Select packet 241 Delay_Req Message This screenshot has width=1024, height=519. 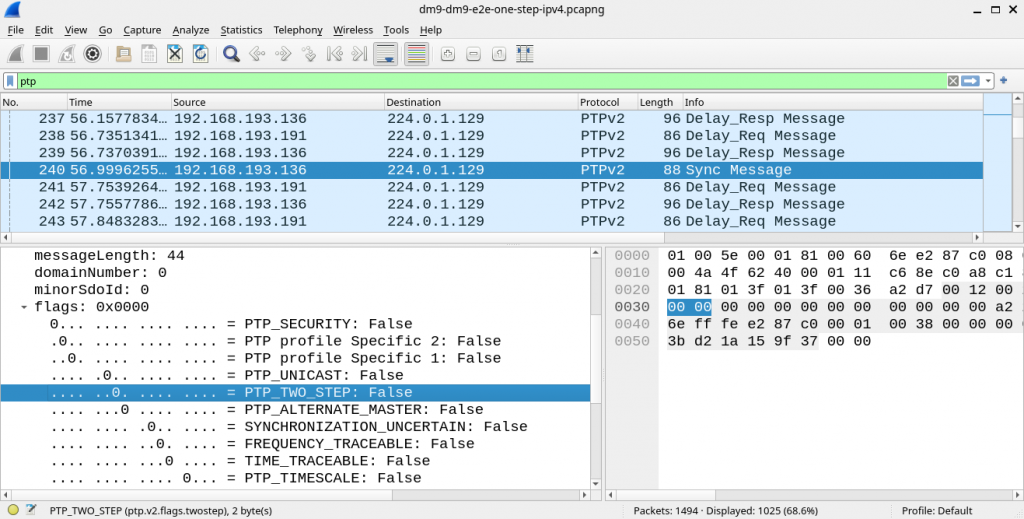492,187
